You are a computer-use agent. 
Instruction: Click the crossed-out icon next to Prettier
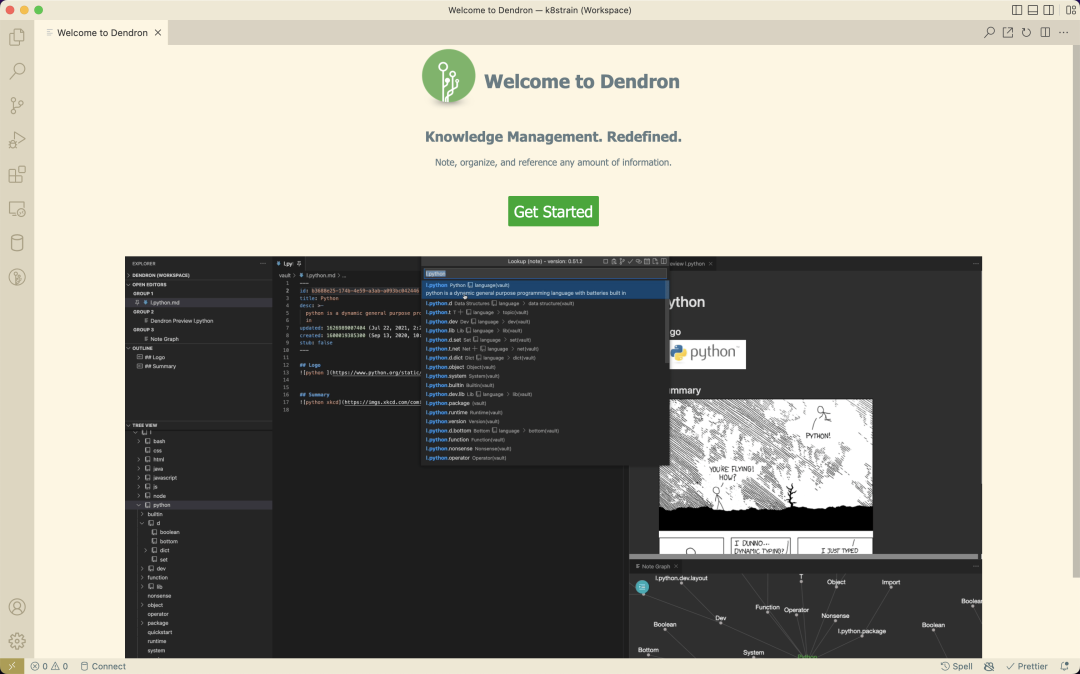989,666
